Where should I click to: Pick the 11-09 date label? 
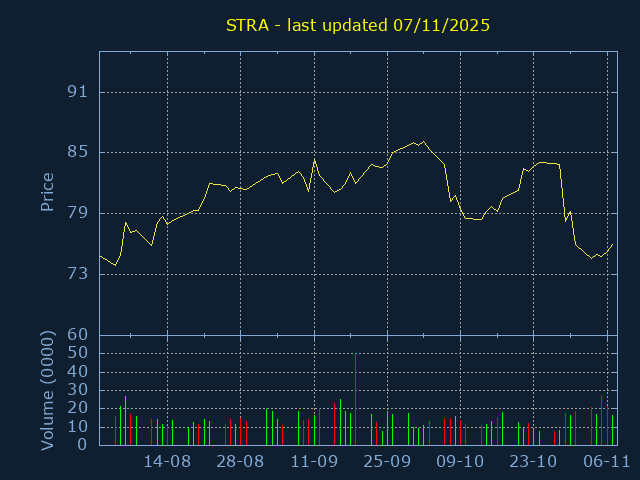tap(314, 462)
